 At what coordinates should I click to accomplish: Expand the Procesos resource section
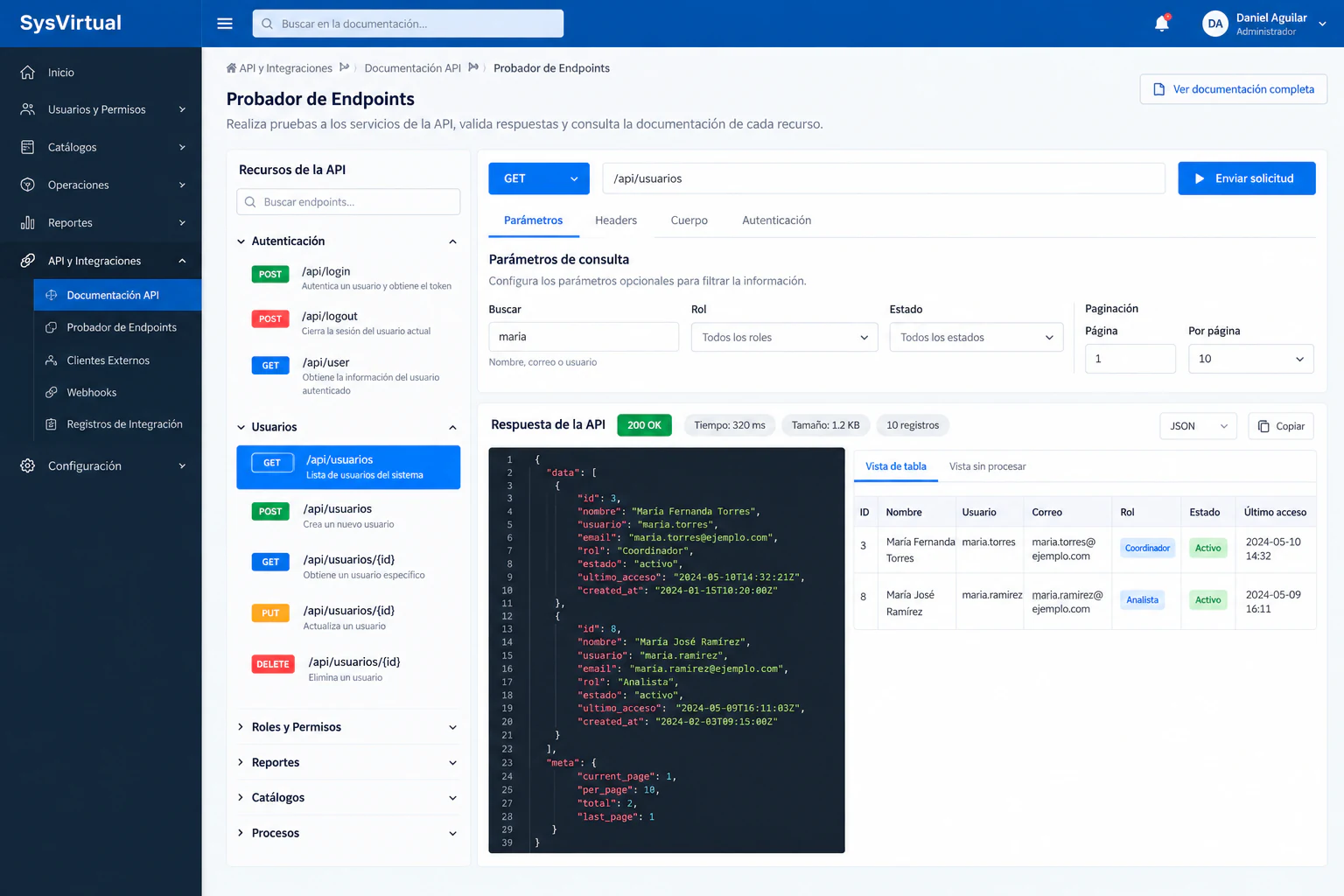click(348, 833)
